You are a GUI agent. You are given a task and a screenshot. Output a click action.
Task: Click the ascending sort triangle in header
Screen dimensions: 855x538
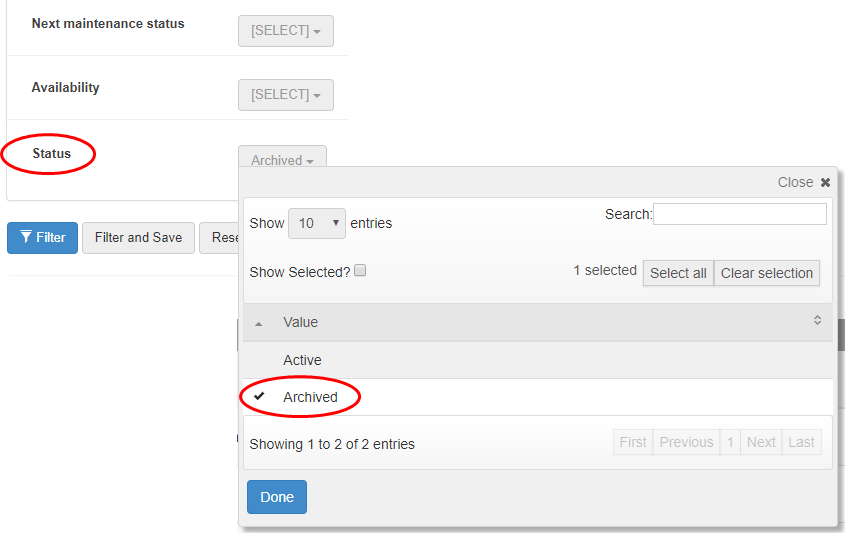tap(260, 324)
